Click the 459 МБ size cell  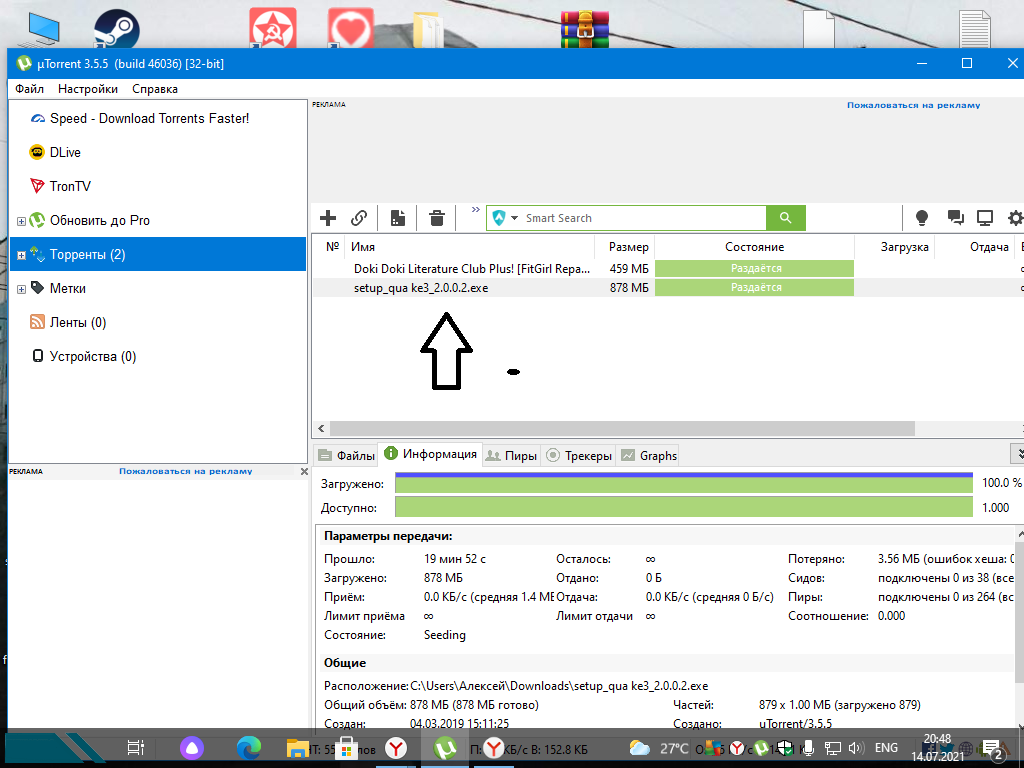629,268
